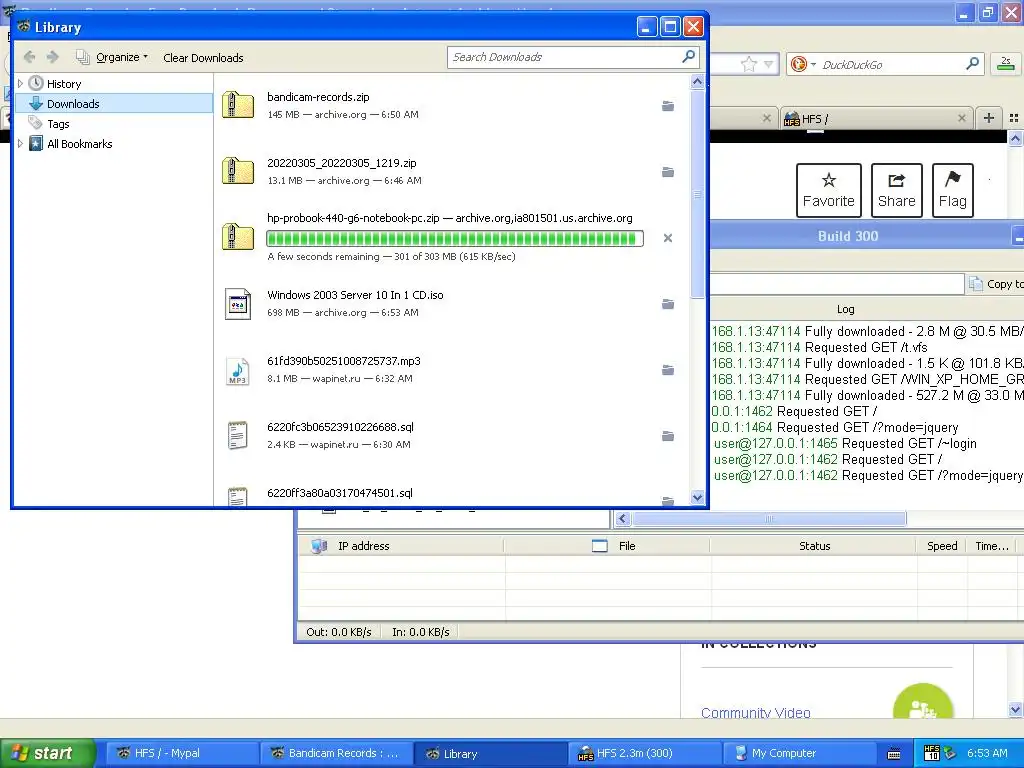Click Copy to clipboard in HFS

(995, 284)
